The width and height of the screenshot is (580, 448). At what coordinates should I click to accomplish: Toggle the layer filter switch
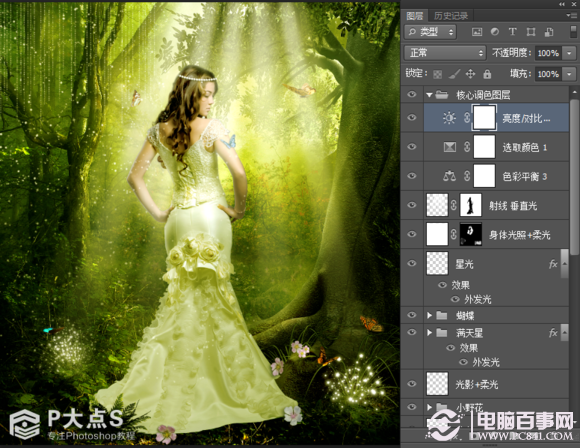(573, 32)
